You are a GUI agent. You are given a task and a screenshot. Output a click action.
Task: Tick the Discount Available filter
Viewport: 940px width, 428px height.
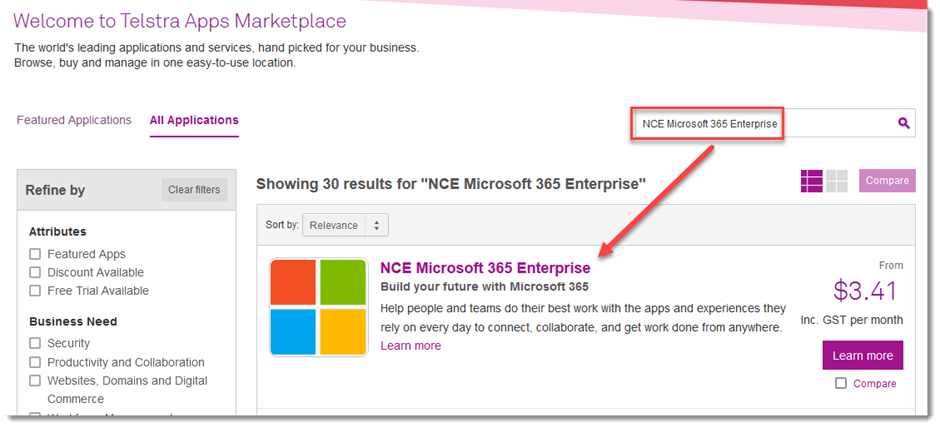[36, 272]
